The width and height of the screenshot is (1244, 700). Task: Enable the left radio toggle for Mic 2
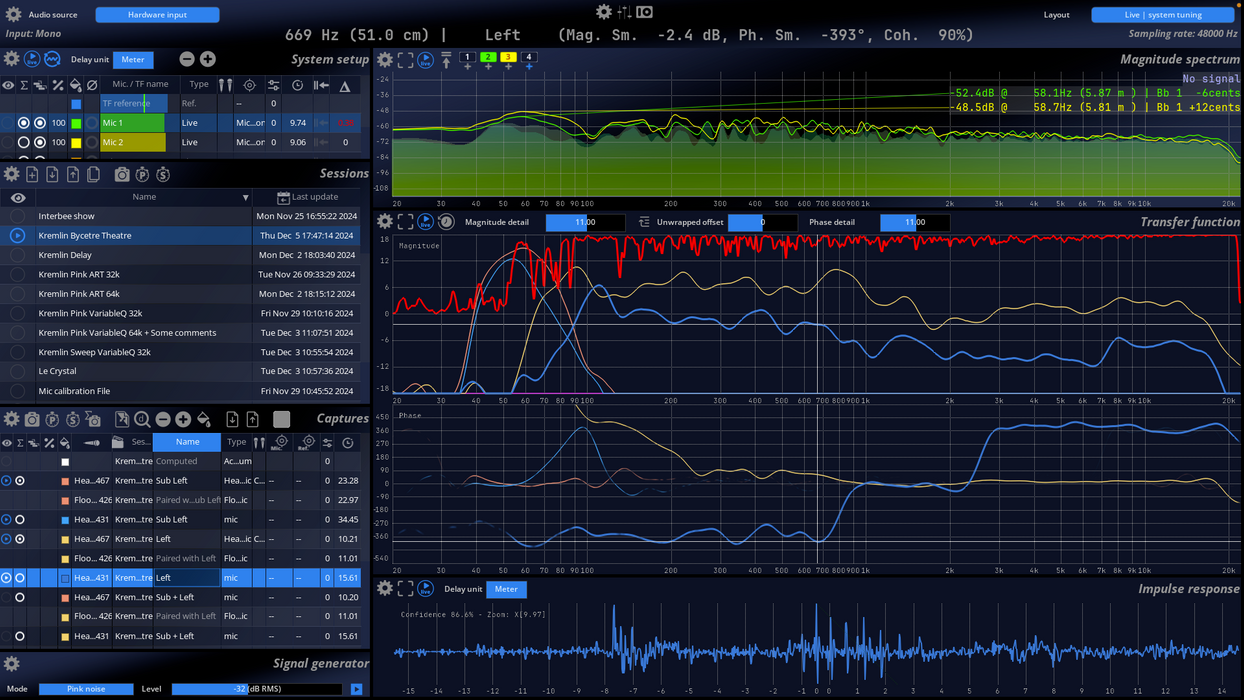point(23,142)
